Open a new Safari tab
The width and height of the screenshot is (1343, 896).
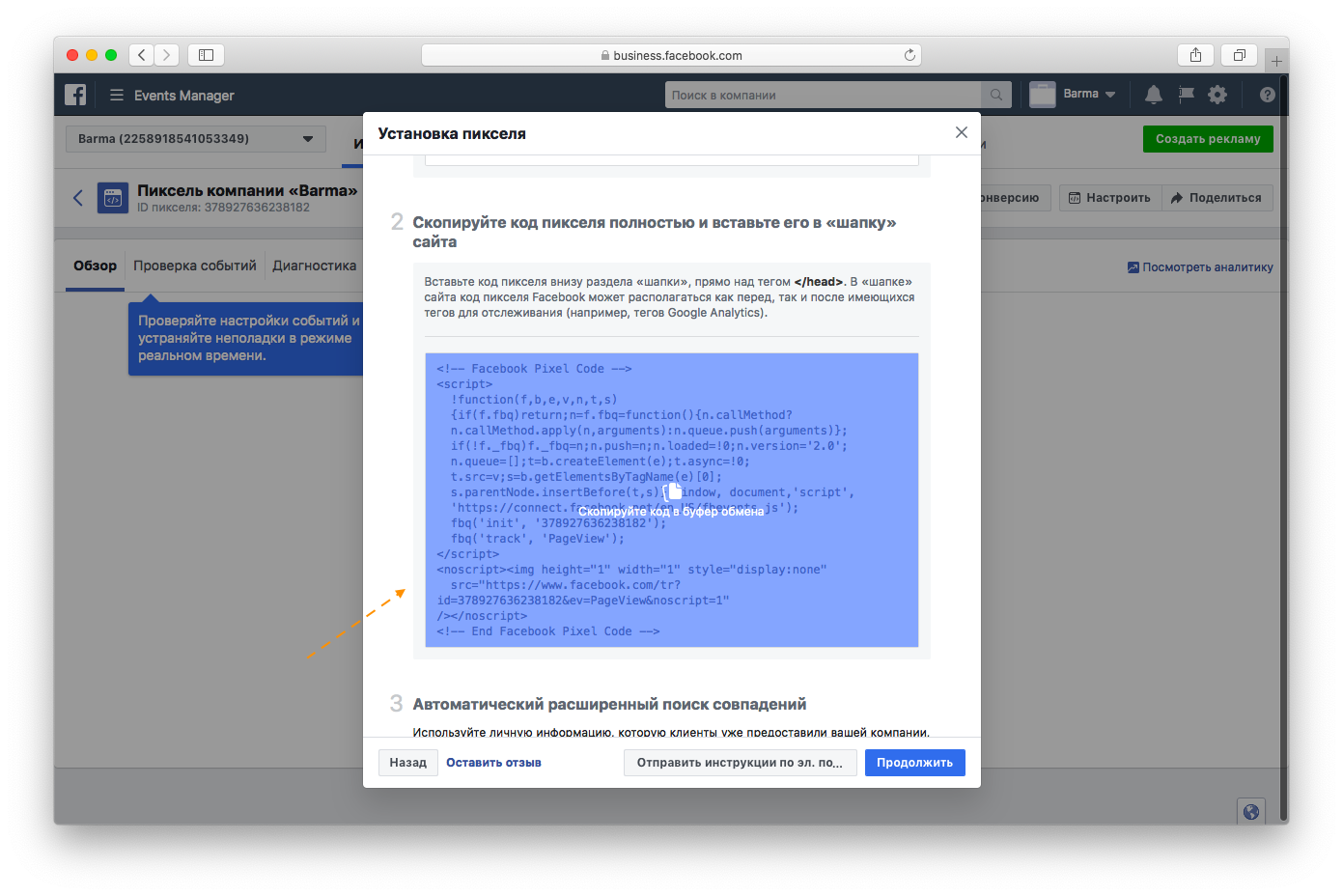tap(1276, 61)
